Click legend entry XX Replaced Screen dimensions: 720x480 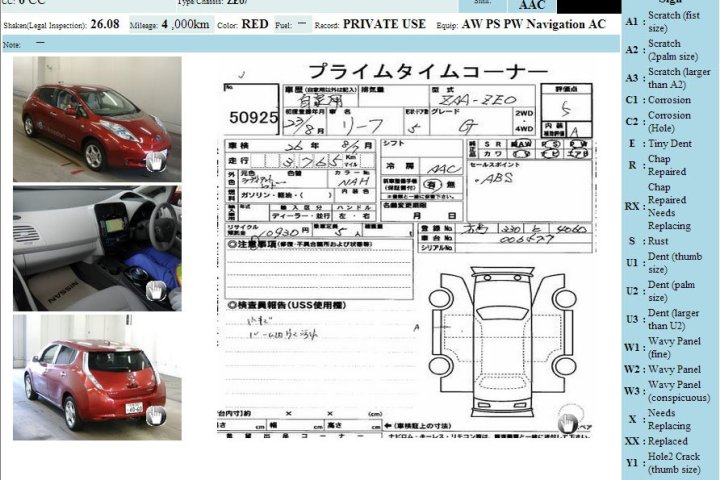tap(656, 441)
